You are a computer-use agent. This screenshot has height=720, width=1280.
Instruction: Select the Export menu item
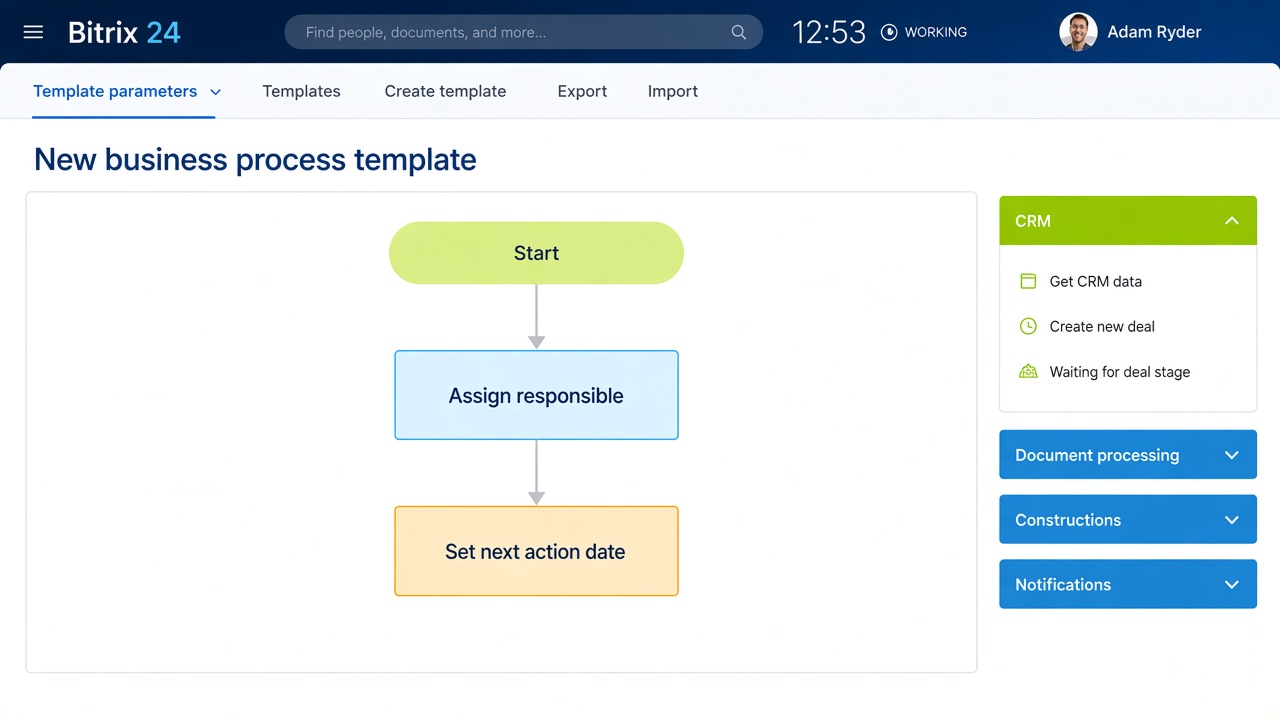582,91
